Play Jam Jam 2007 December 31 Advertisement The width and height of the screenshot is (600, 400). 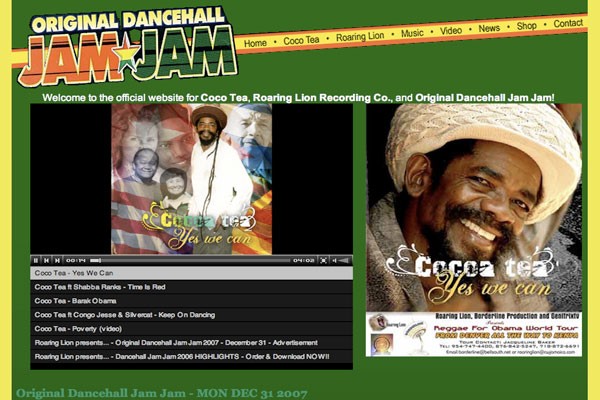coord(191,343)
